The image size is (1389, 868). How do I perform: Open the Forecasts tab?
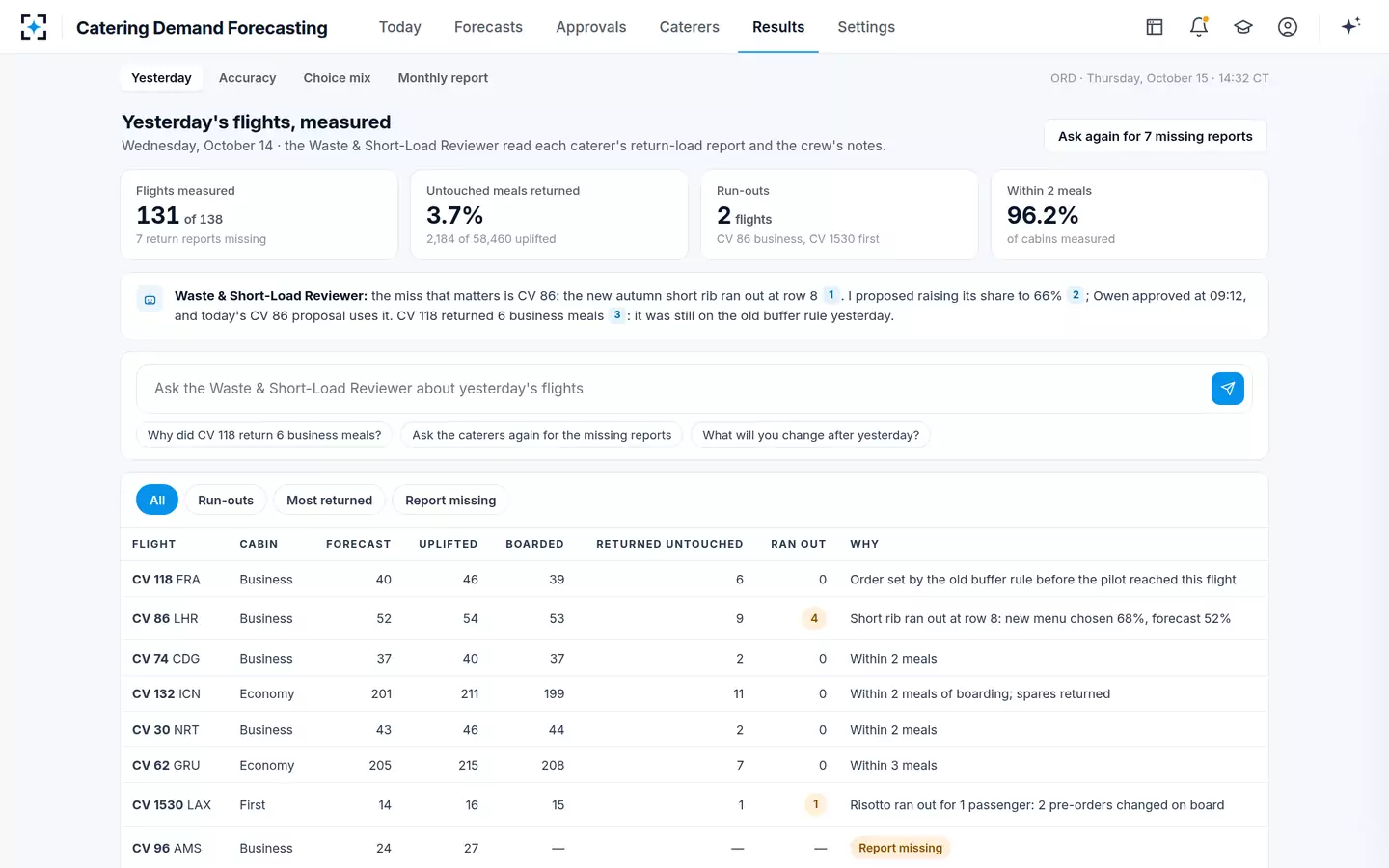488,27
